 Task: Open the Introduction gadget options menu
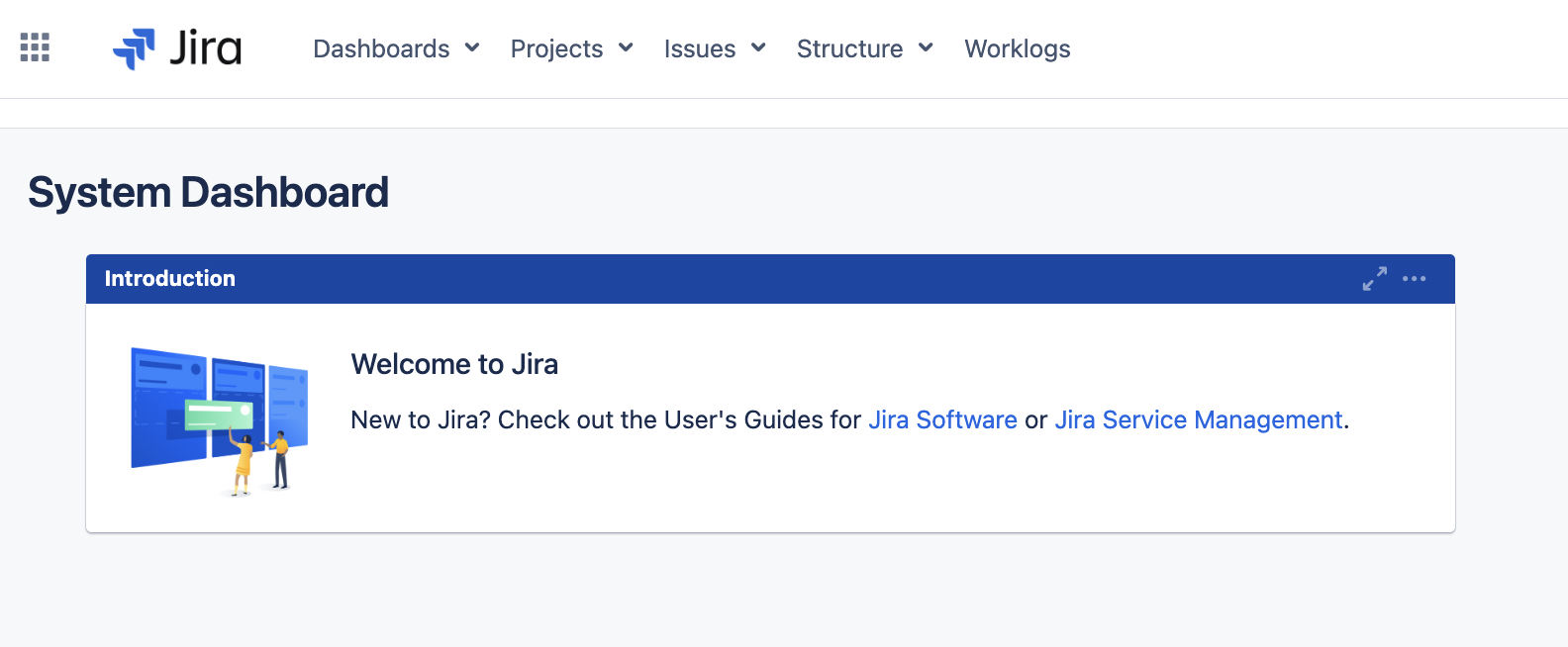point(1415,279)
